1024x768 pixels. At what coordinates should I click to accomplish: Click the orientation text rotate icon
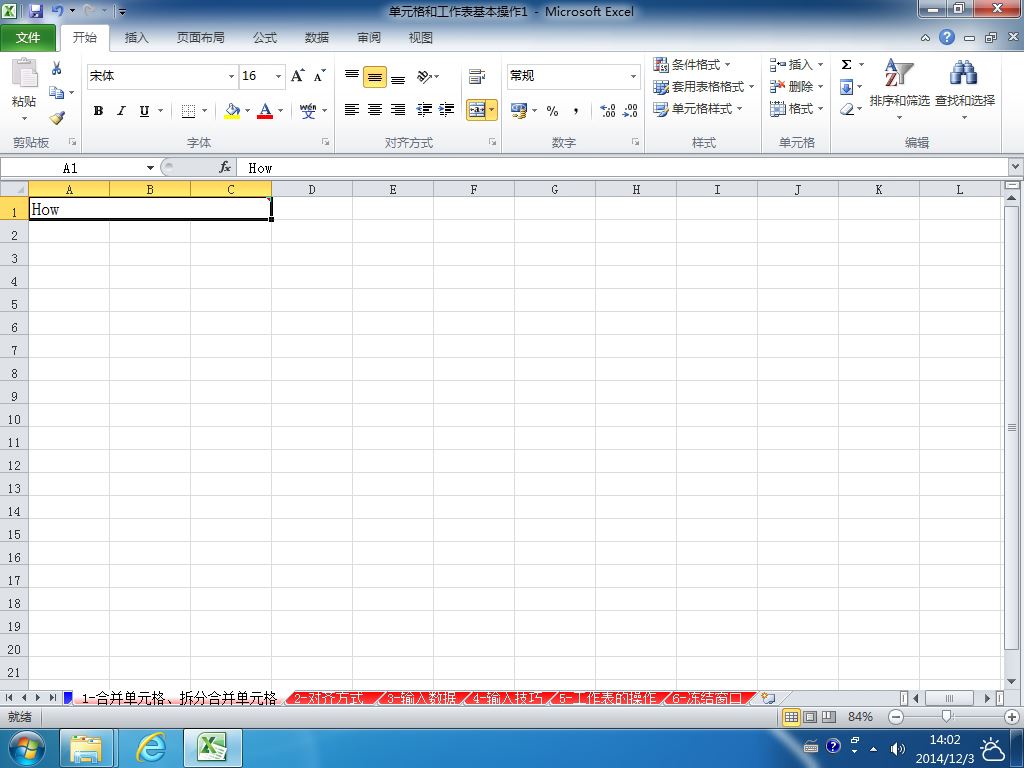(424, 76)
